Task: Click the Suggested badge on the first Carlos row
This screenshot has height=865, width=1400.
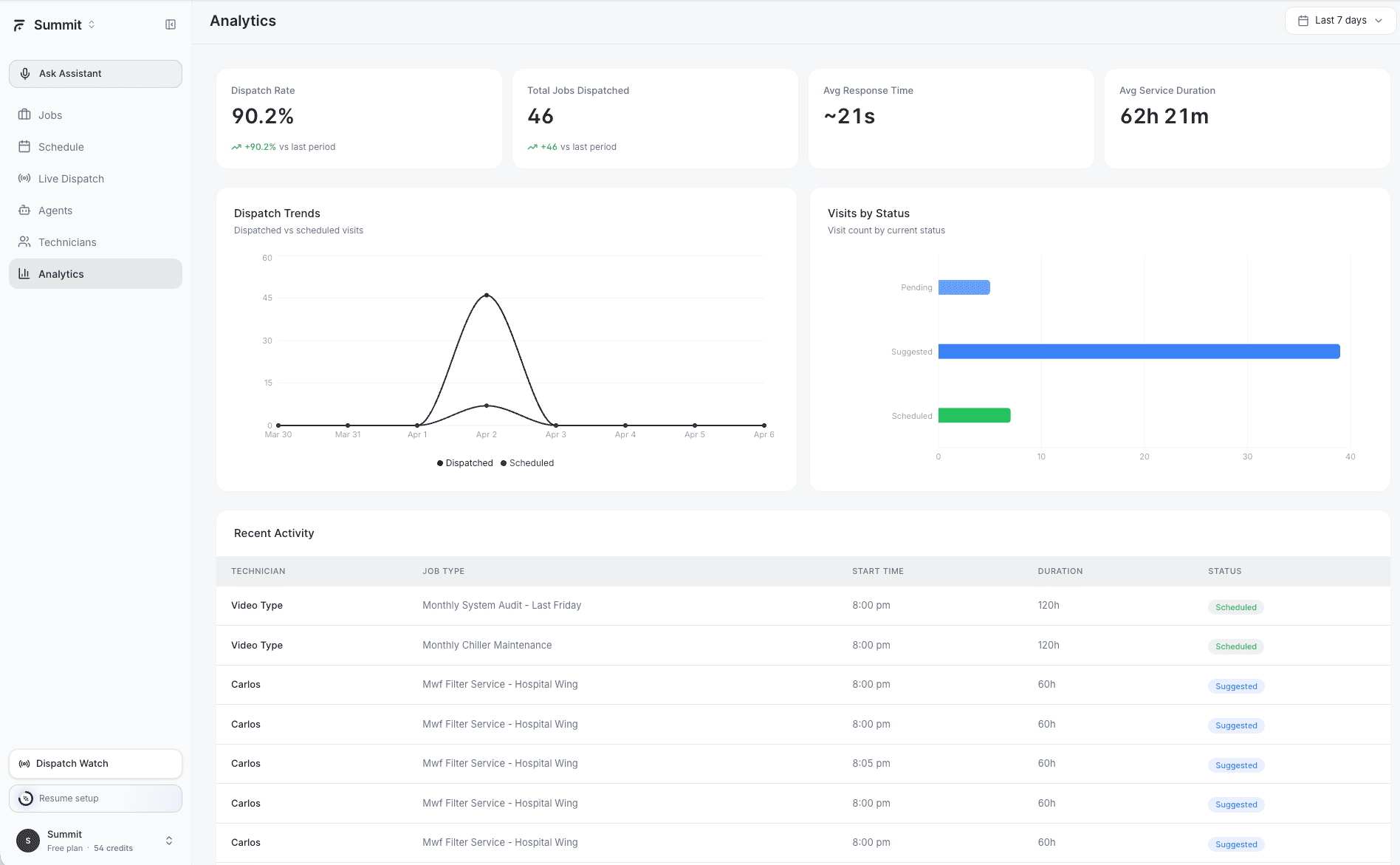Action: [x=1235, y=685]
